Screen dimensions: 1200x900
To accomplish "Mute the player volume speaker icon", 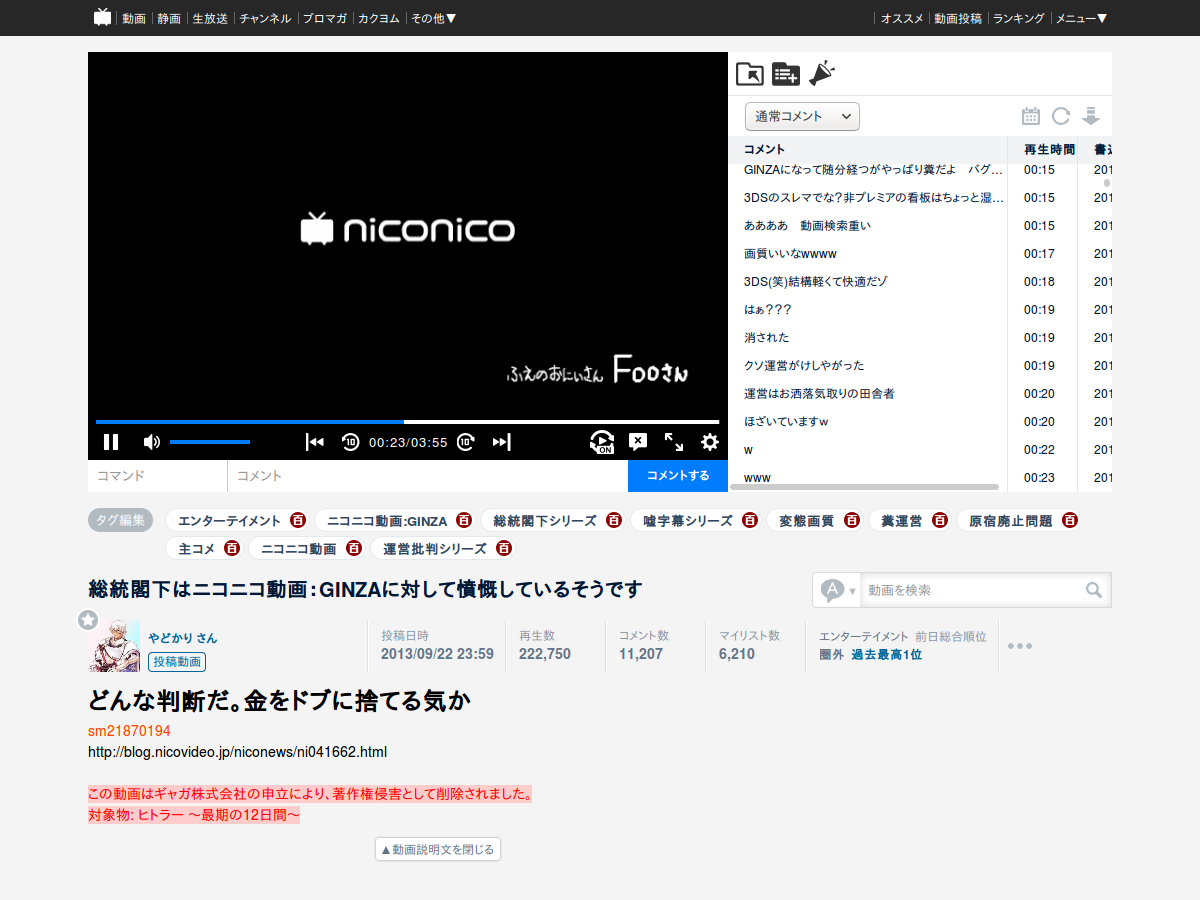I will pos(151,442).
